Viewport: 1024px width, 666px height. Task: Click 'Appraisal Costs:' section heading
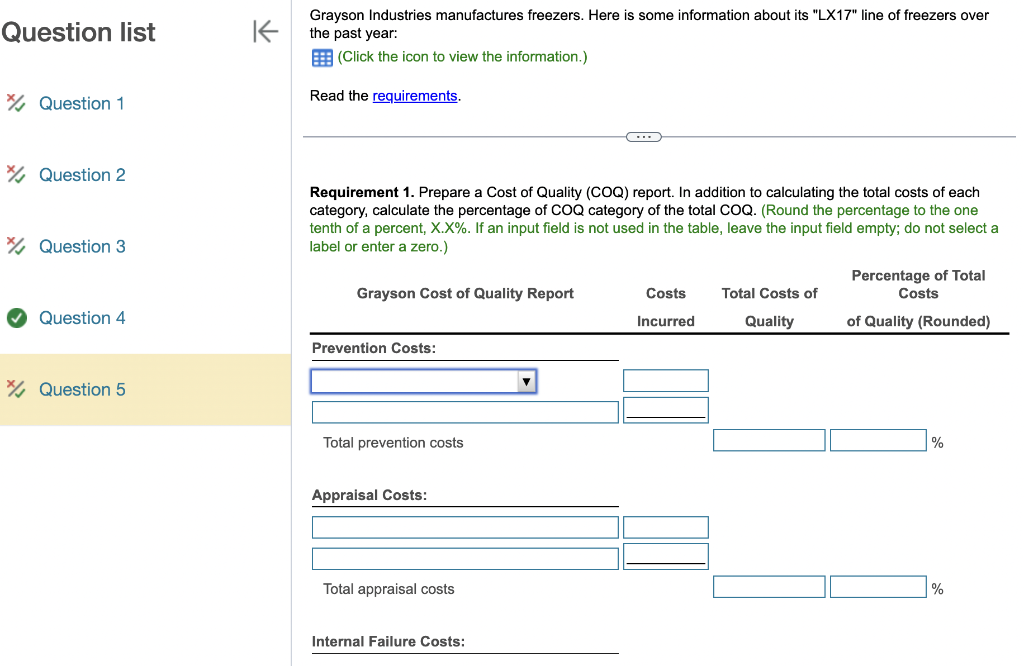pyautogui.click(x=369, y=495)
